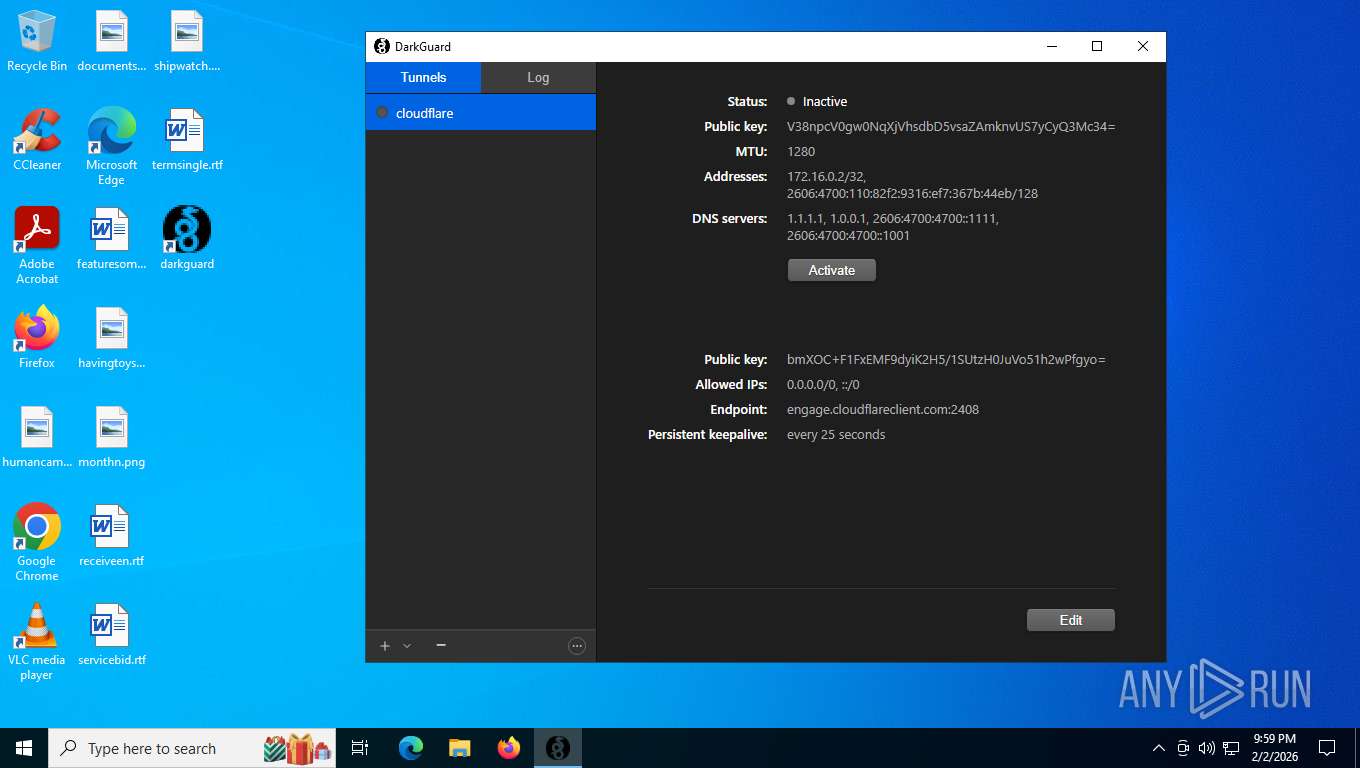Click the DarkGuard title bar logo icon
Viewport: 1360px width, 768px height.
(382, 46)
